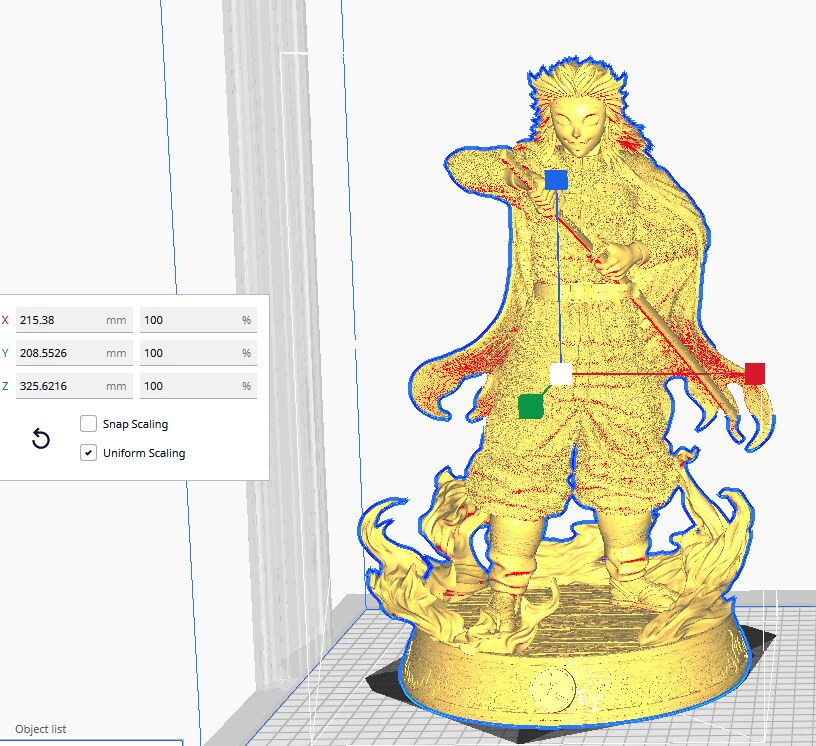Select the green Y-axis scale handle
This screenshot has height=746, width=816.
[x=531, y=407]
